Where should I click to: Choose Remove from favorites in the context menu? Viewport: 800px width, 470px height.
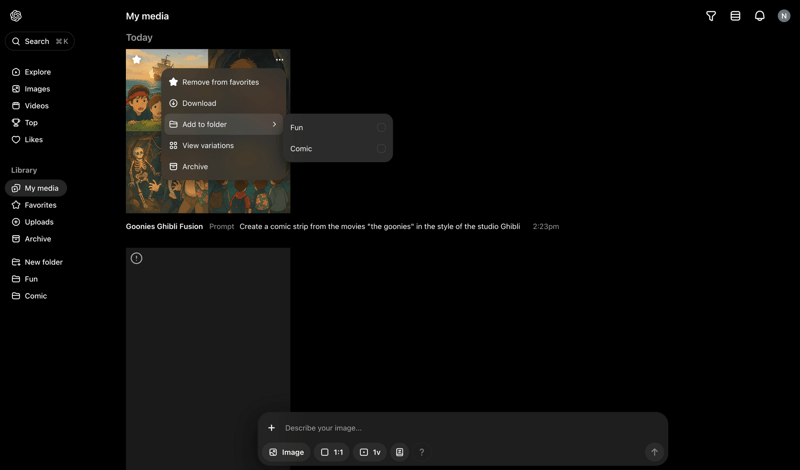coord(223,82)
